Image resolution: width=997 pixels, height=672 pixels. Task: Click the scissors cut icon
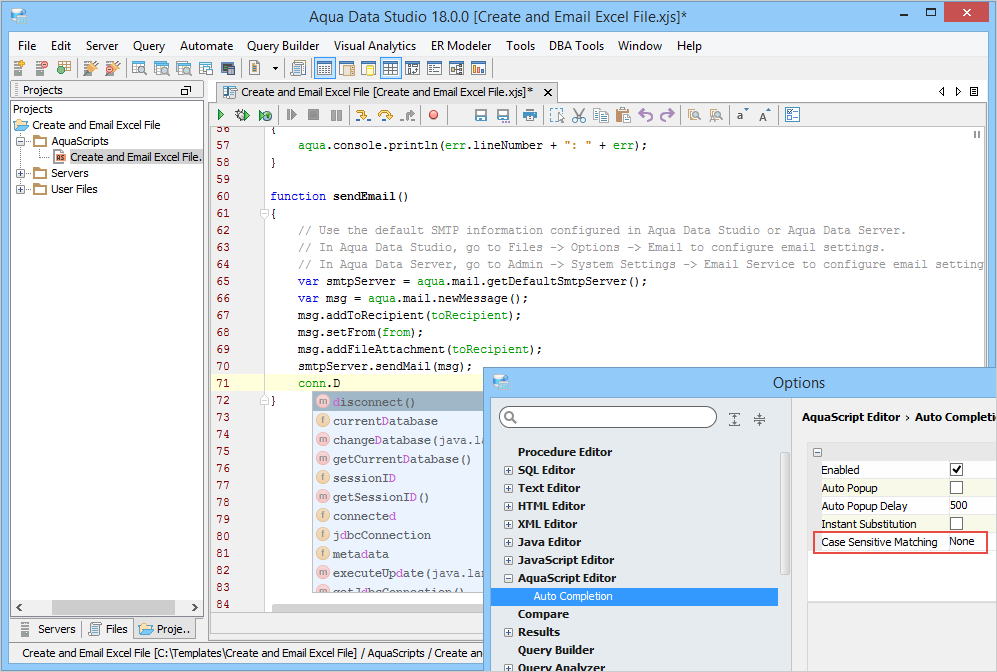coord(578,116)
